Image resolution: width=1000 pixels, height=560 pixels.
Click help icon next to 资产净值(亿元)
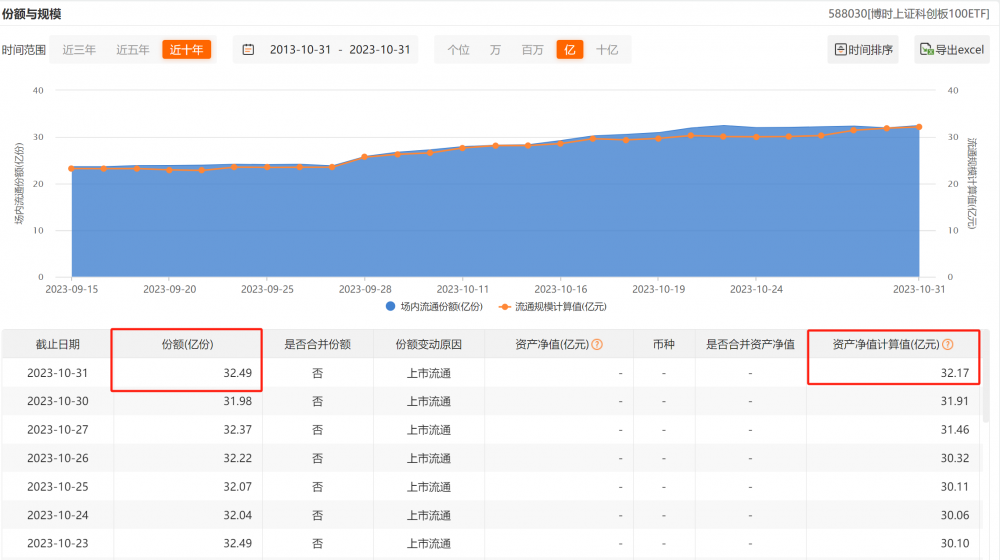pyautogui.click(x=597, y=344)
